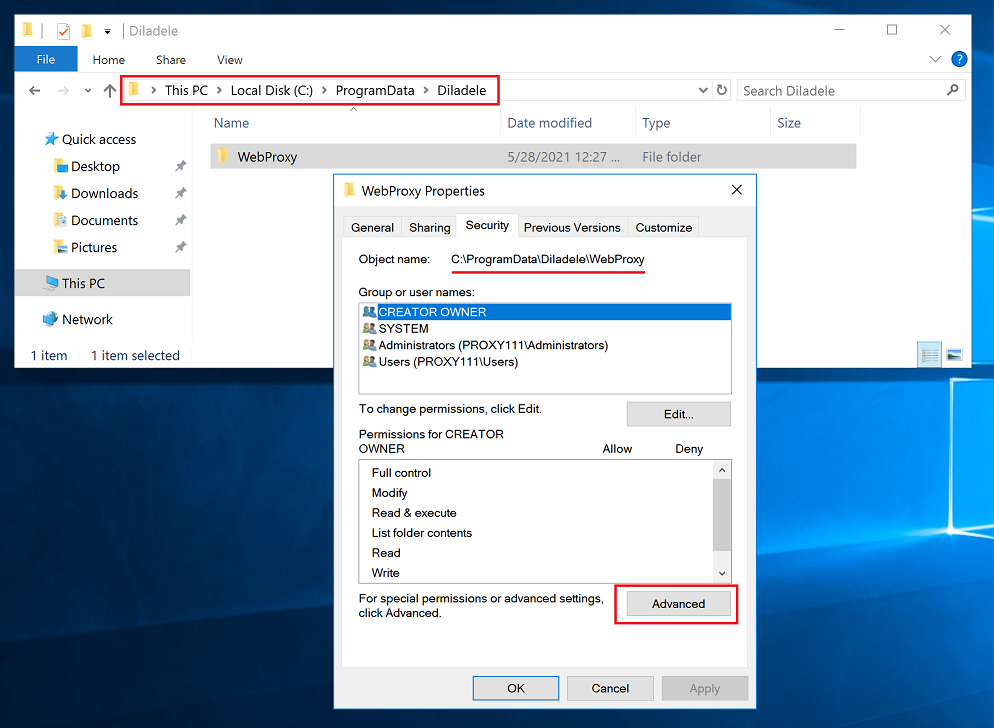Click ProgramData in the address breadcrumb
This screenshot has width=994, height=728.
pos(375,90)
